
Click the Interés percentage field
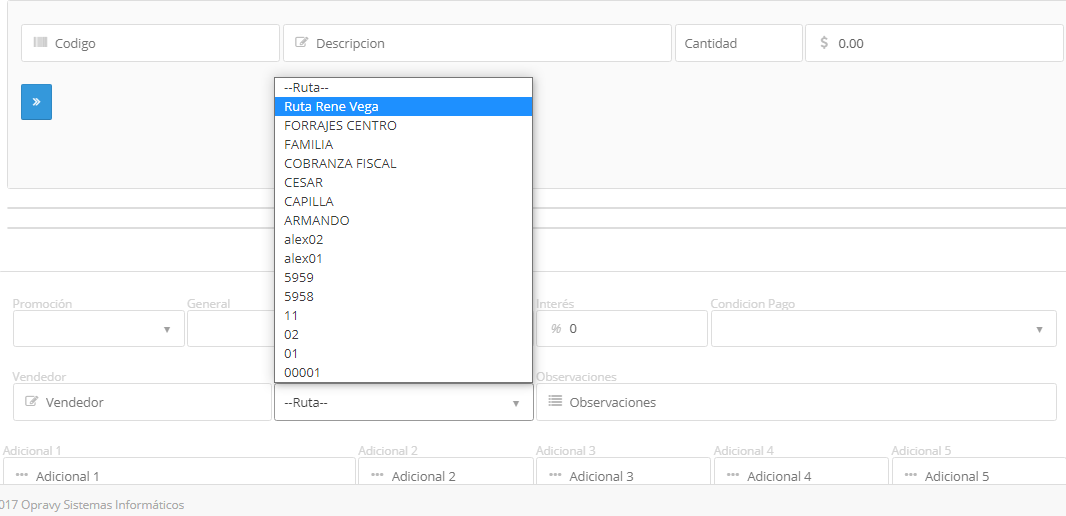[621, 329]
